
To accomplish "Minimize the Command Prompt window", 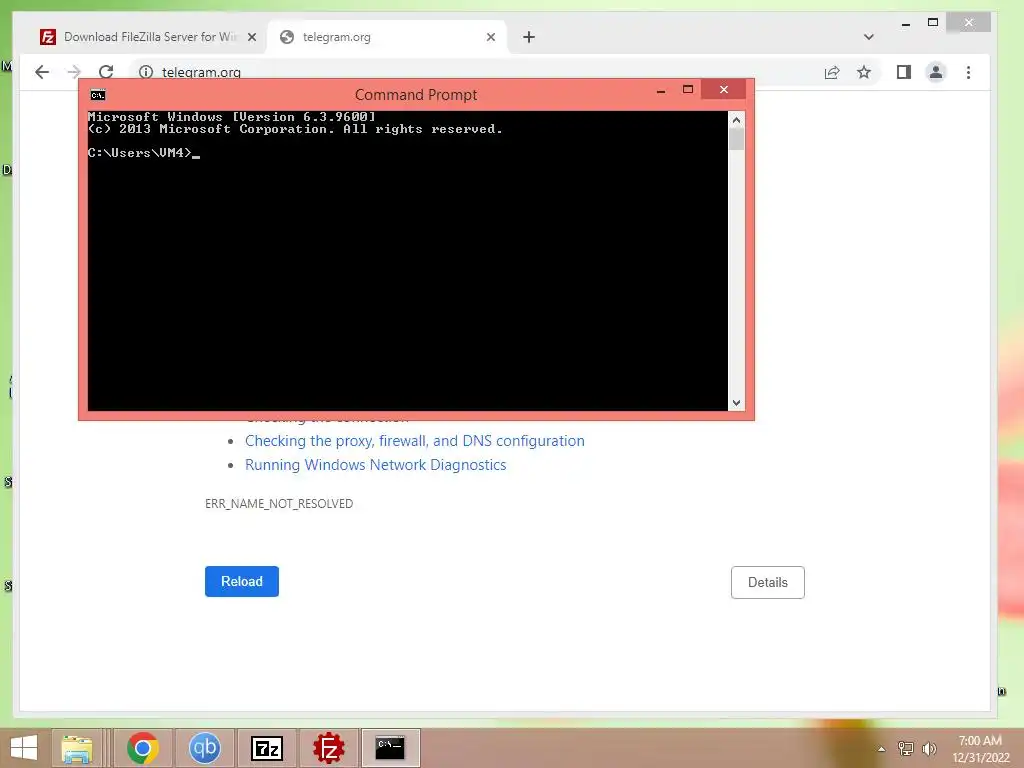I will [661, 90].
